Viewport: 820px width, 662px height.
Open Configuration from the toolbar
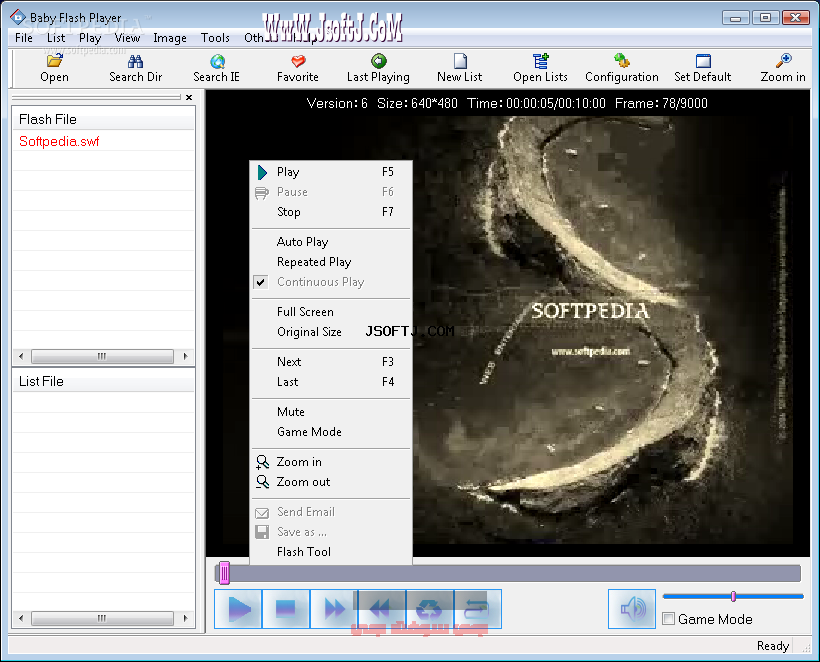[622, 69]
